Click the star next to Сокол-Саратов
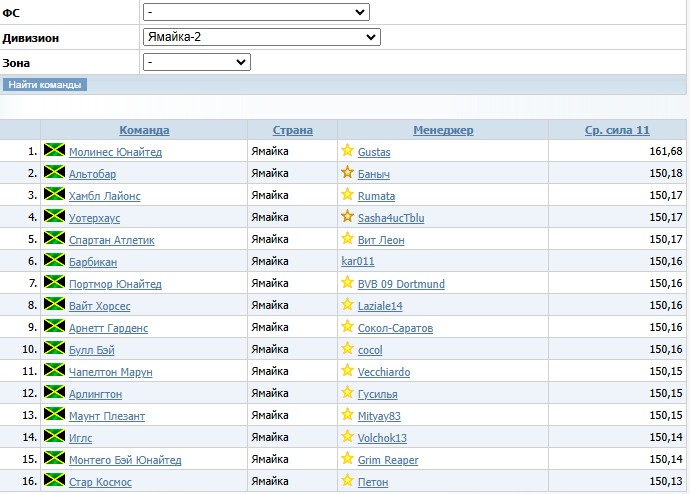Image resolution: width=690 pixels, height=494 pixels. [x=347, y=326]
